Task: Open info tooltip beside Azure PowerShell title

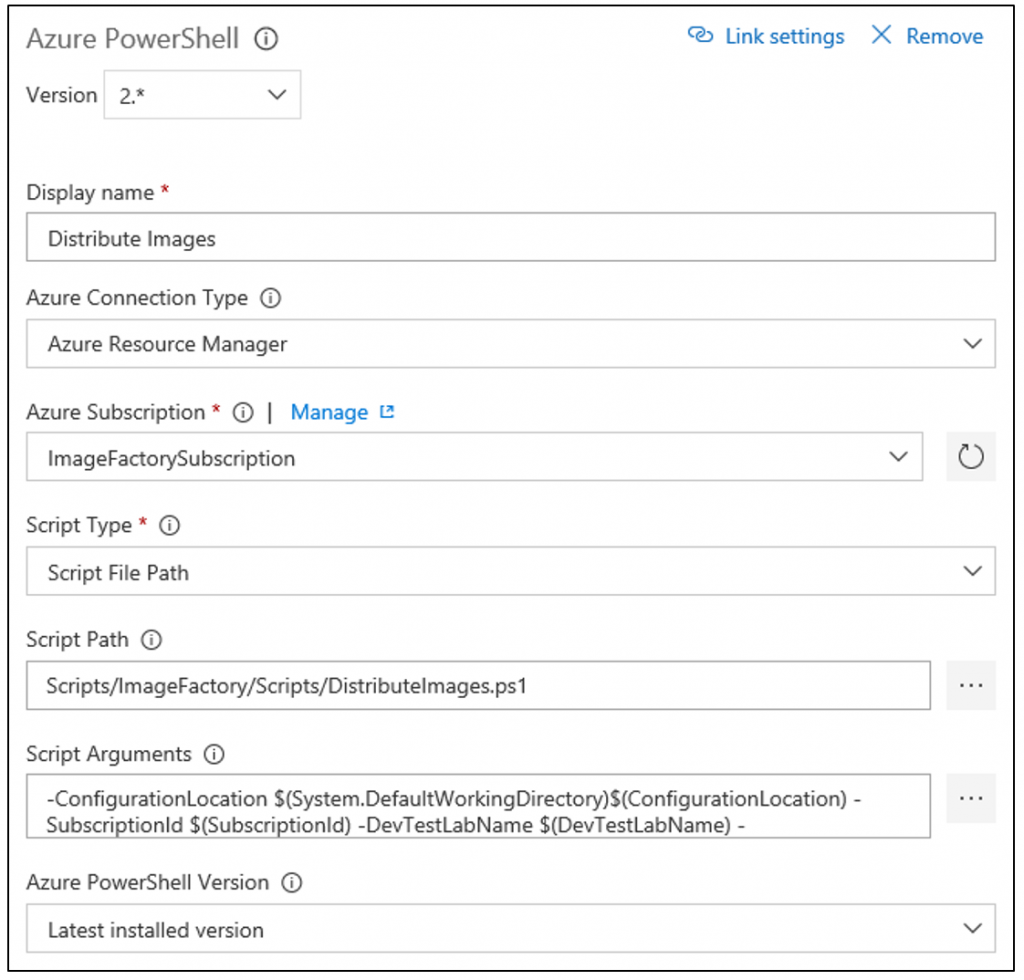Action: [x=266, y=39]
